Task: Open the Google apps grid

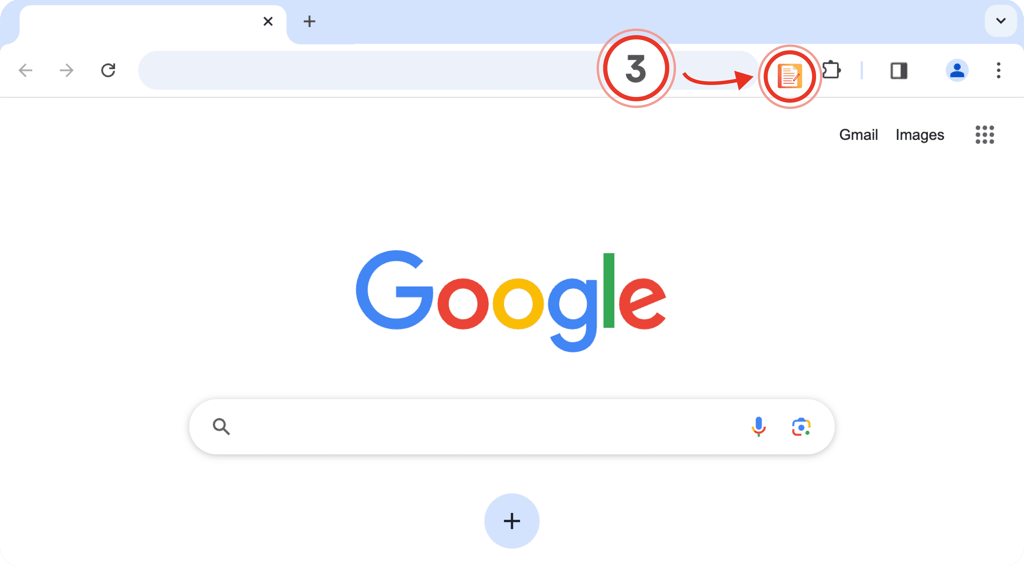Action: (x=984, y=135)
